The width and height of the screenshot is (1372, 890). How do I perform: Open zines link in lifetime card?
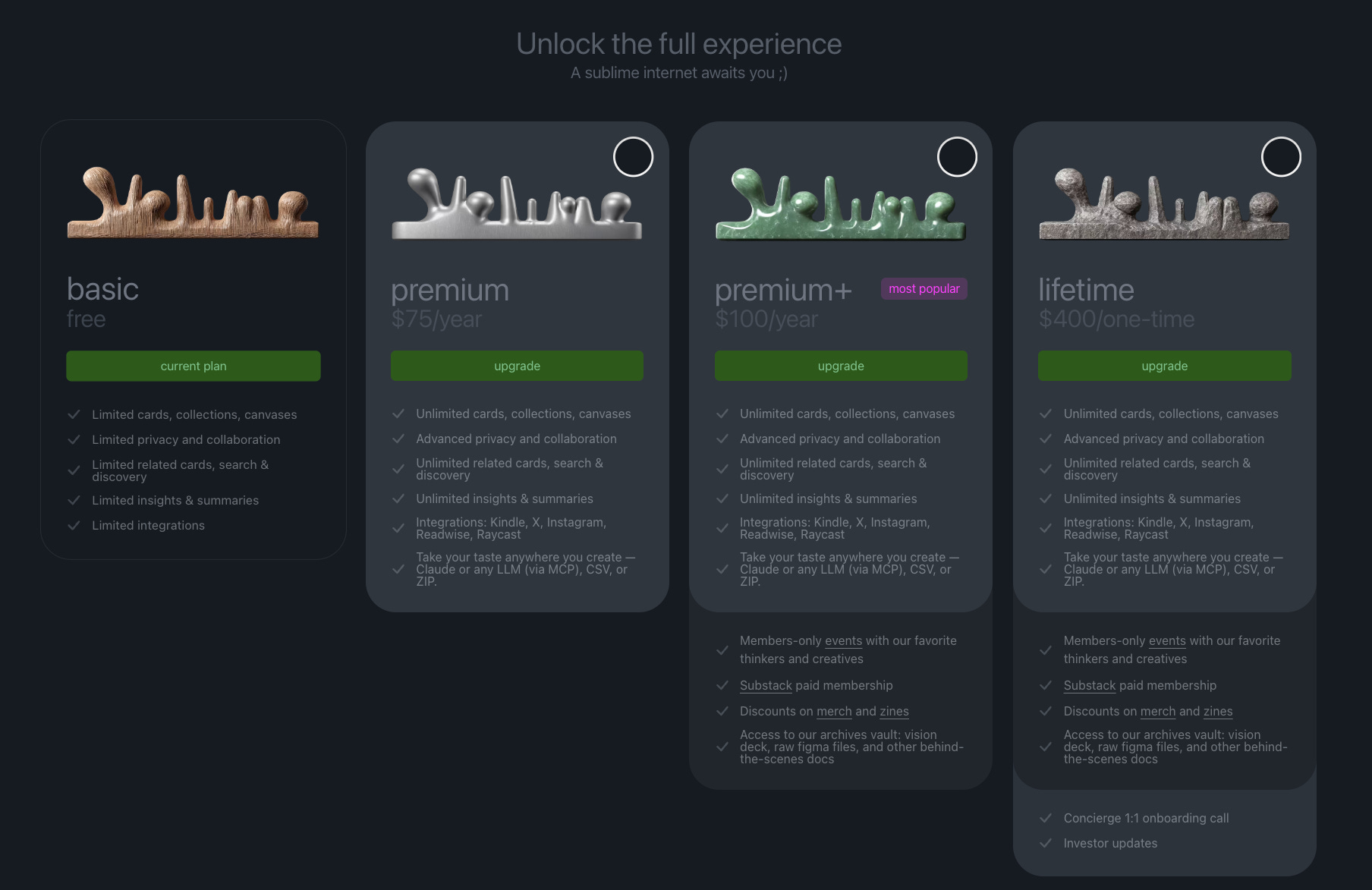tap(1218, 711)
